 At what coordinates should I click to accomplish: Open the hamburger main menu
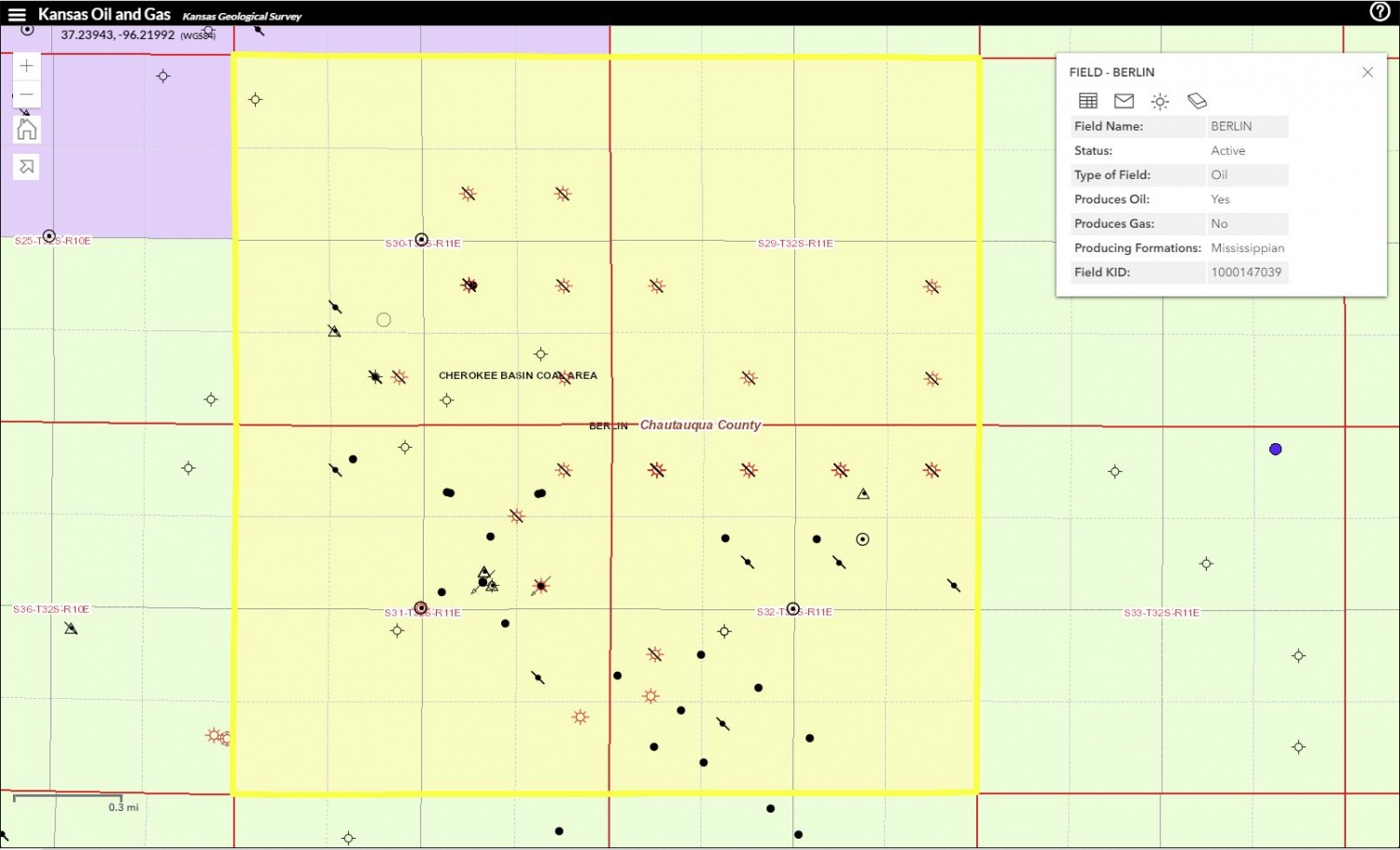tap(17, 14)
